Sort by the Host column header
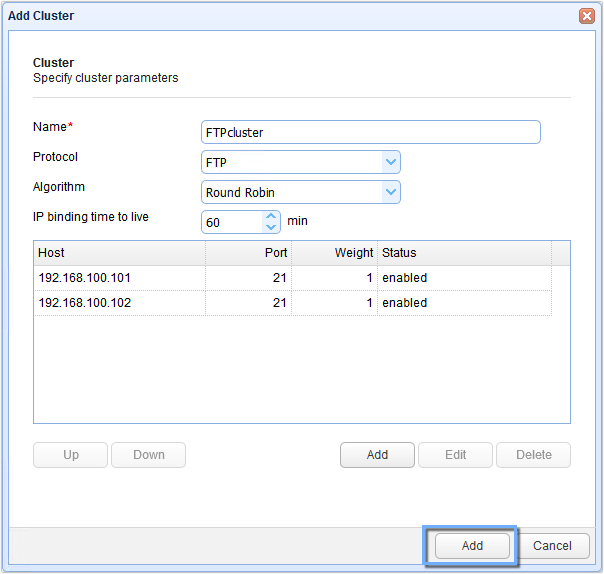Screen dimensions: 604x574 [119, 253]
